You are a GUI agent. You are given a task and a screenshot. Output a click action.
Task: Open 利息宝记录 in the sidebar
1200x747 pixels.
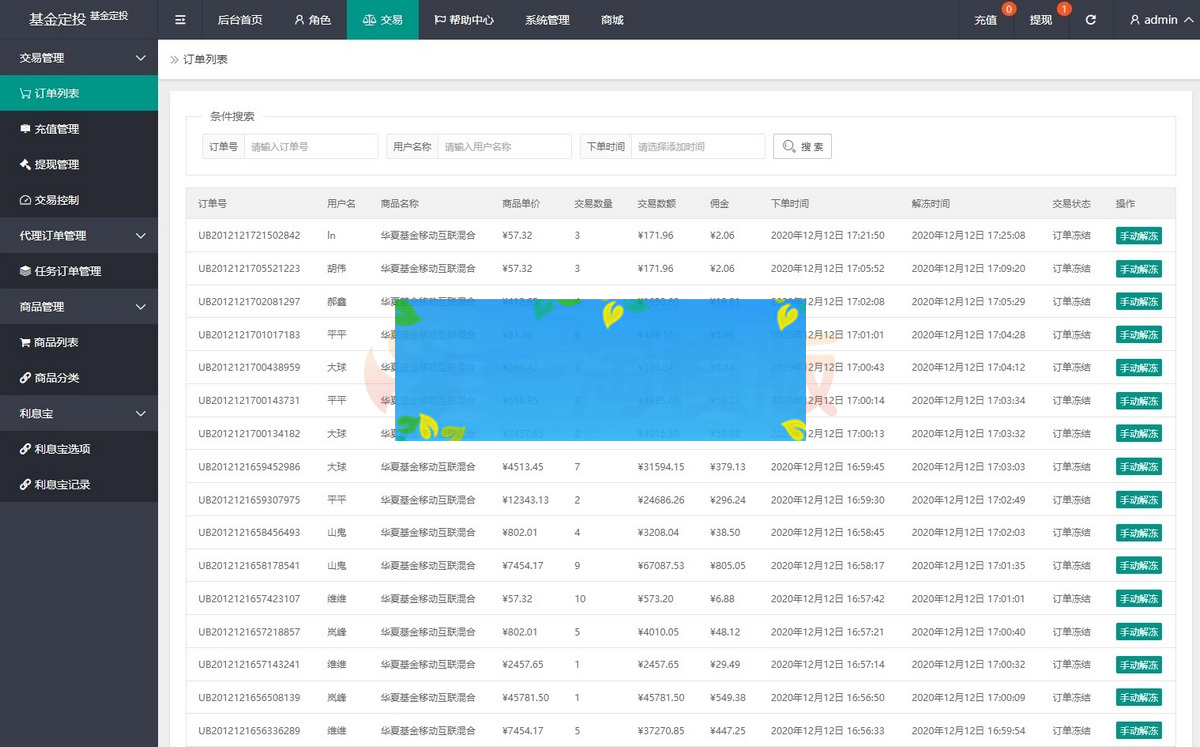62,484
